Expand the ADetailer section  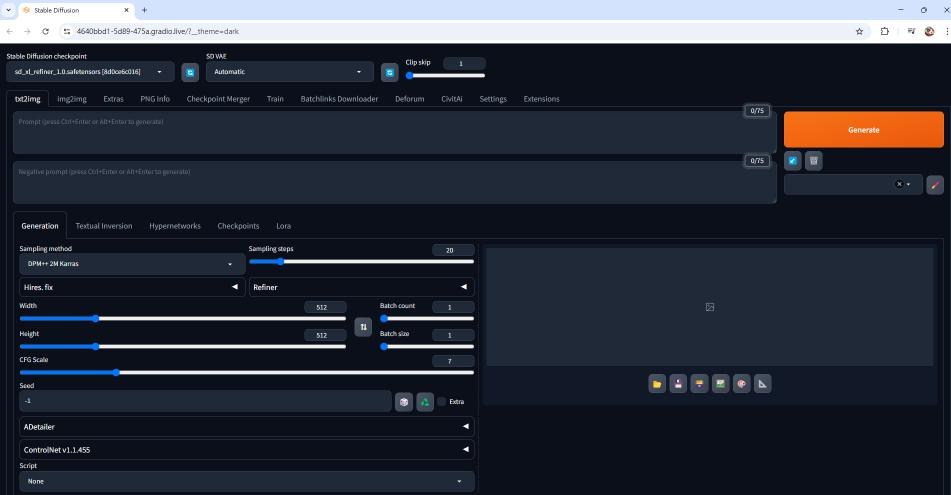point(246,426)
